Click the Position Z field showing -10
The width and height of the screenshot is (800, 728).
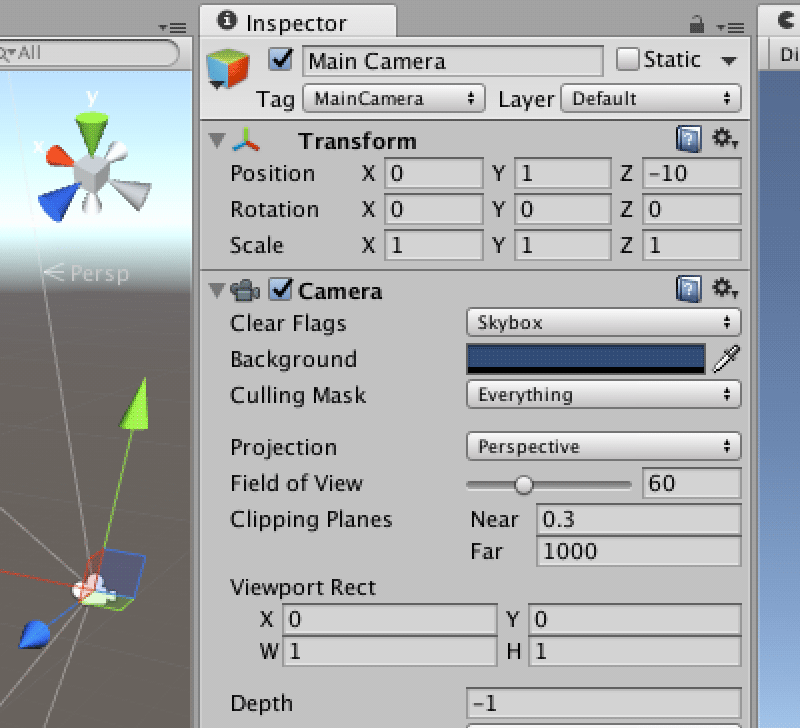coord(692,173)
